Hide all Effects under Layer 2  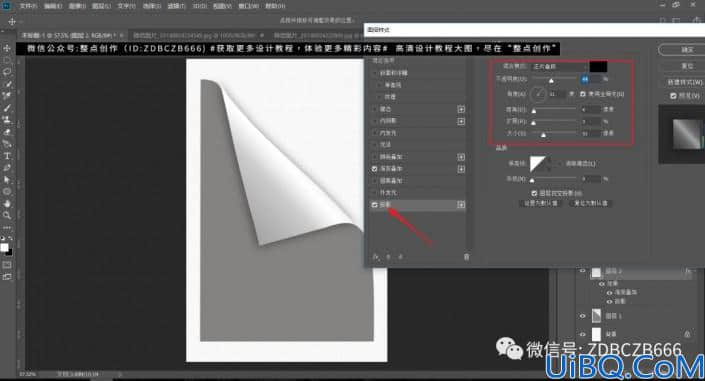602,284
